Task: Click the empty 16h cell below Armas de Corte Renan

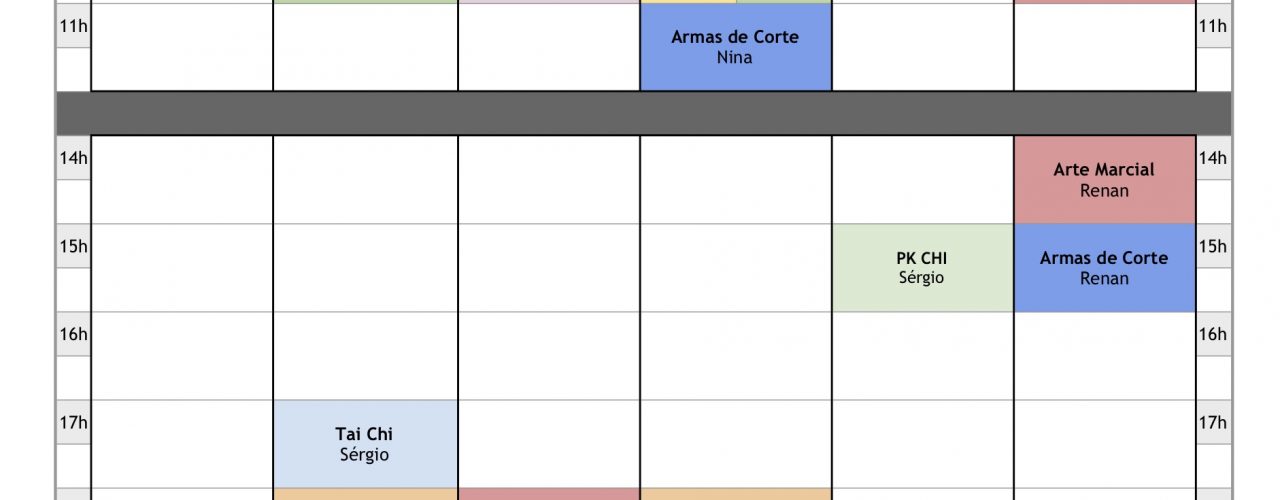Action: (1104, 356)
